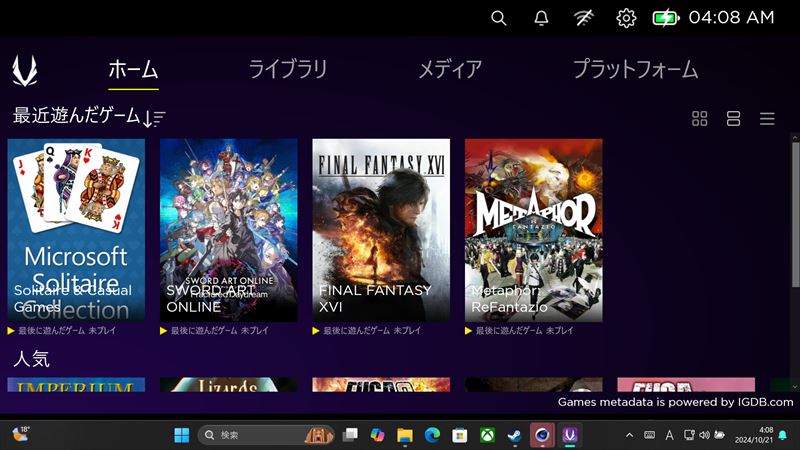800x450 pixels.
Task: Sort recently played games
Action: click(154, 119)
